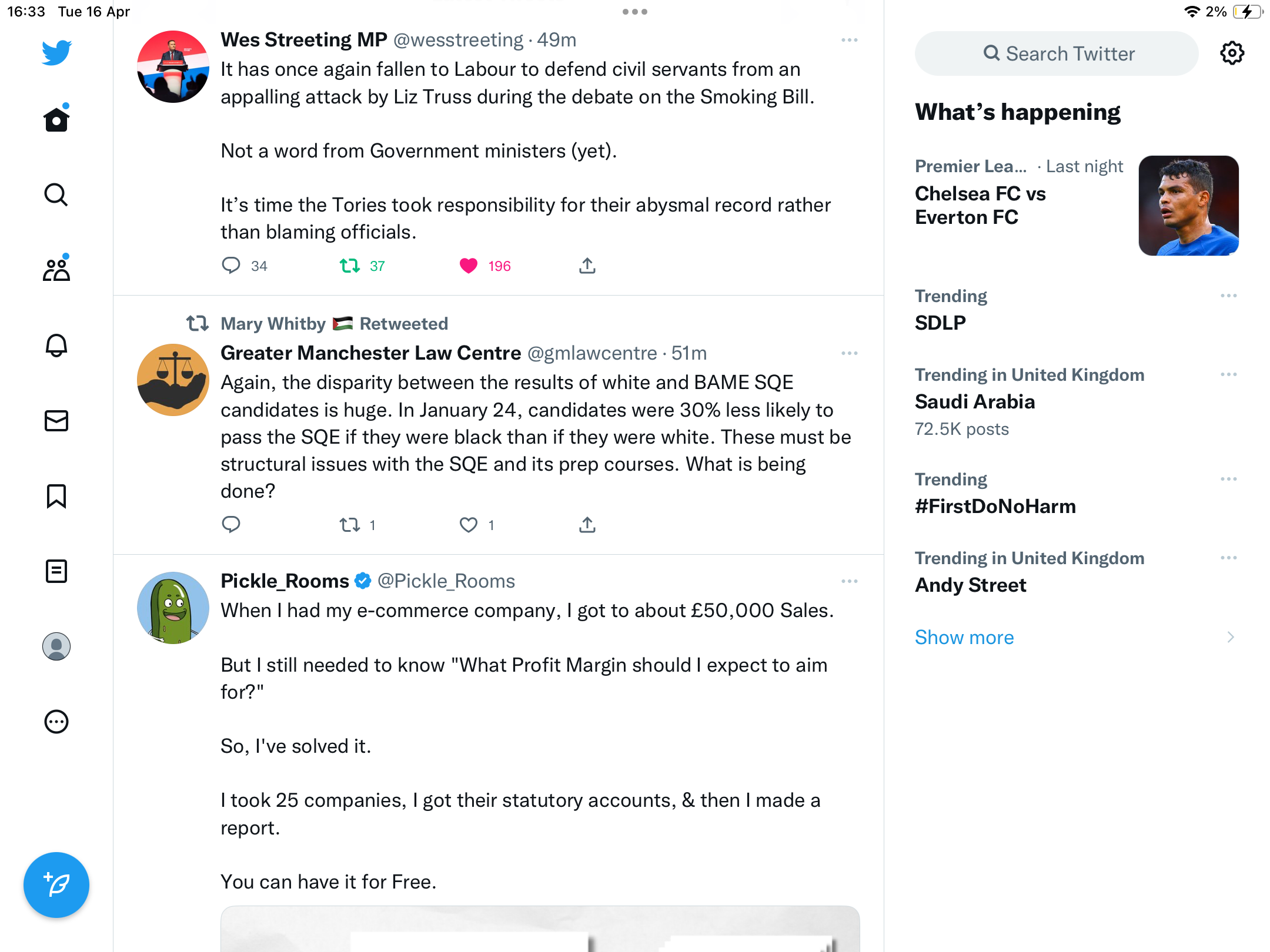Screen dimensions: 1270x952
Task: Click Show more under trends
Action: [964, 637]
